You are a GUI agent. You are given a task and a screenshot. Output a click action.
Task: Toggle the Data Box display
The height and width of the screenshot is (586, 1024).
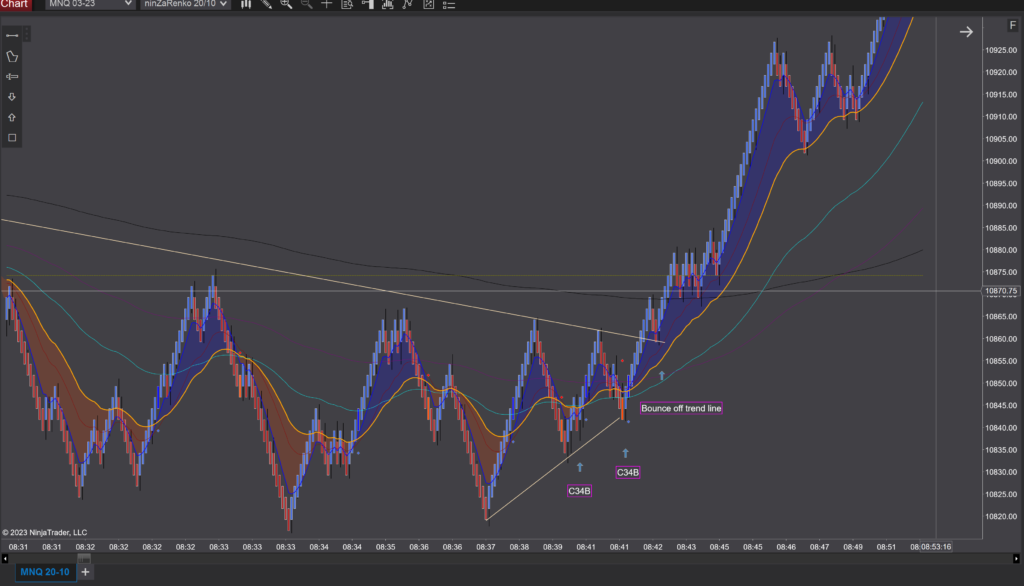(347, 6)
